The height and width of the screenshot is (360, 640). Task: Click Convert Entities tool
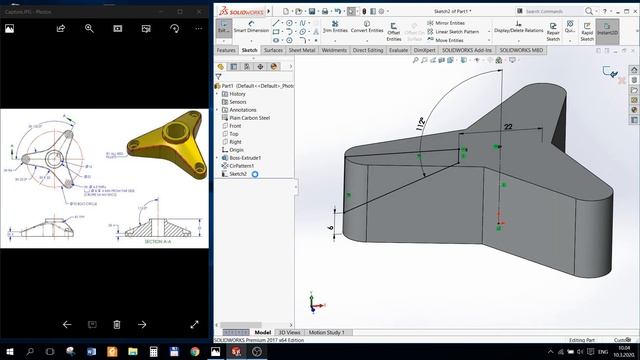point(367,27)
